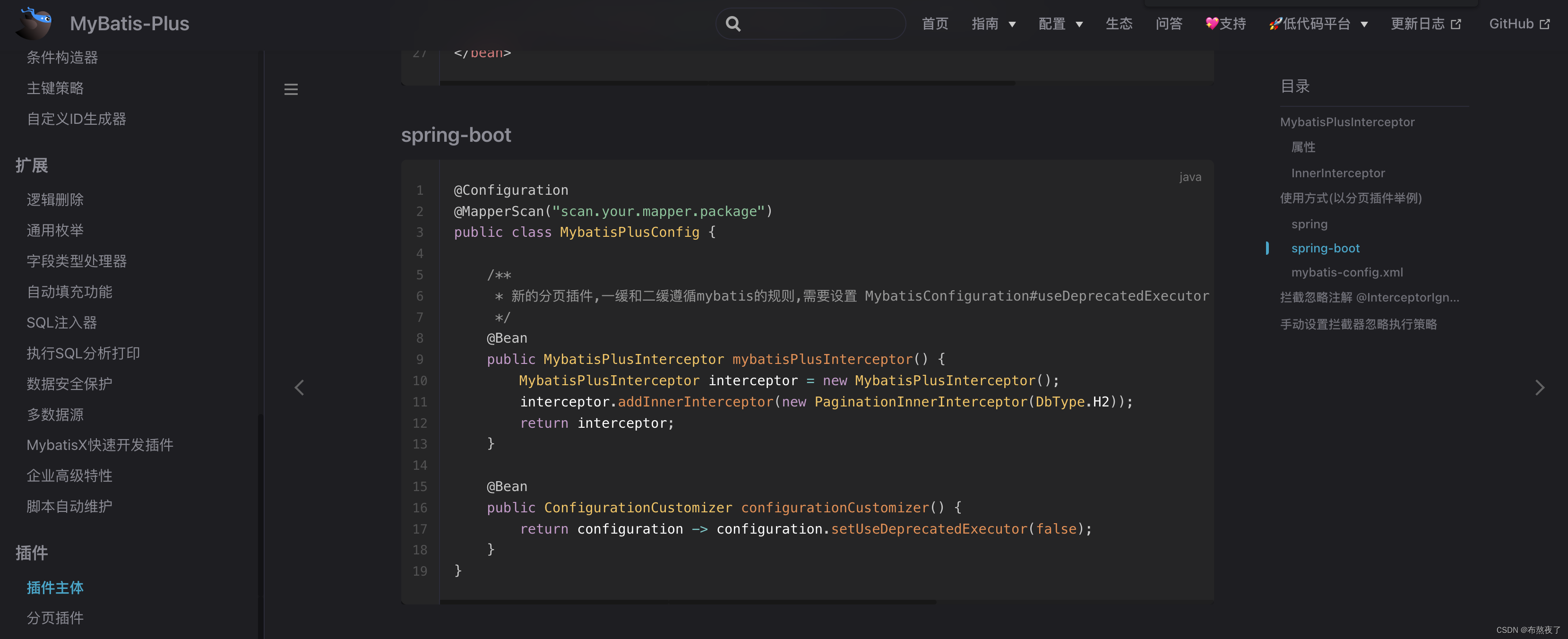Screen dimensions: 1568x639
Task: Open the 生态 nav item
Action: tap(1119, 24)
